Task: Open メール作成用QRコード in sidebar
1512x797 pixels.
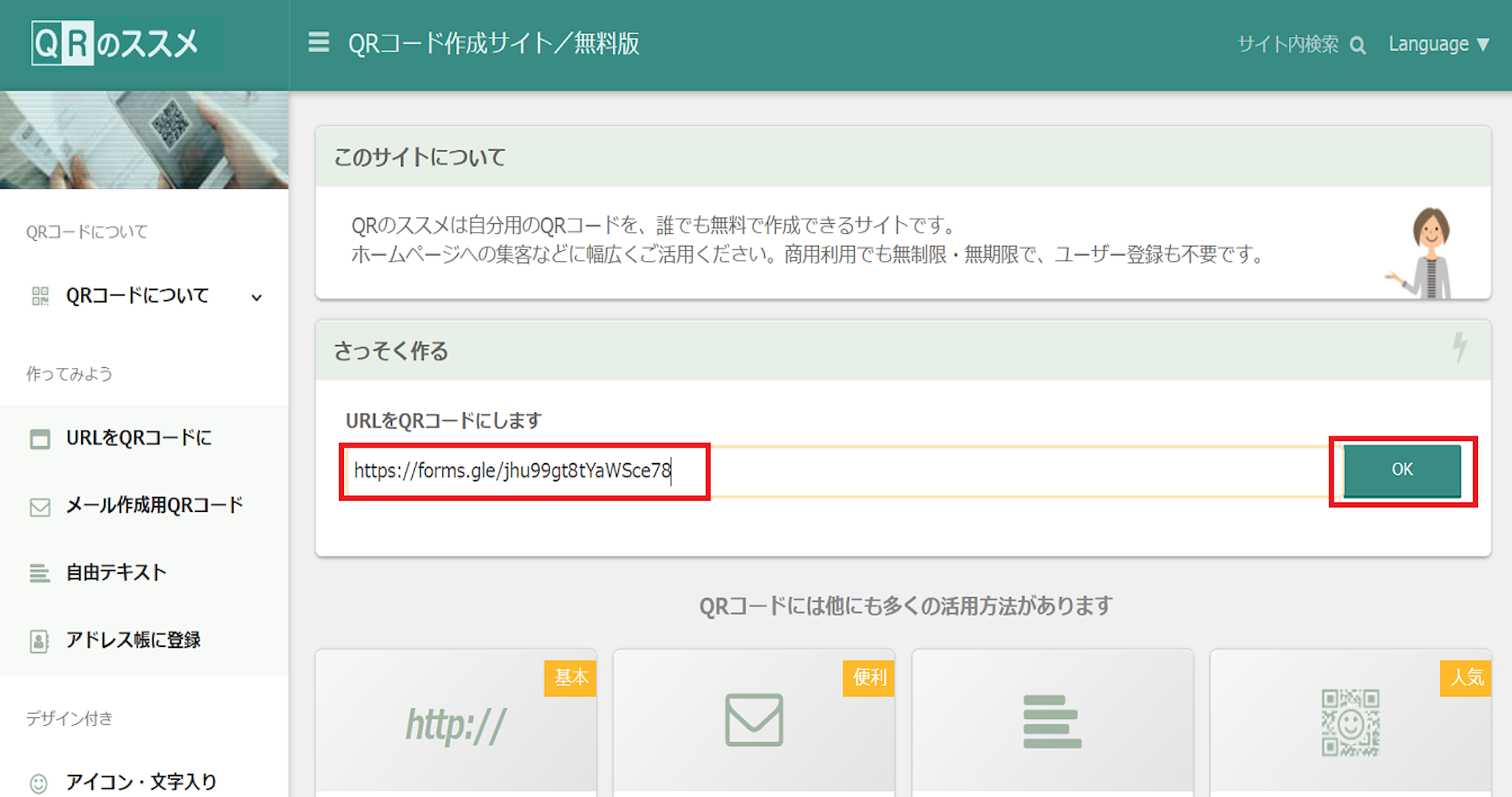Action: click(154, 506)
